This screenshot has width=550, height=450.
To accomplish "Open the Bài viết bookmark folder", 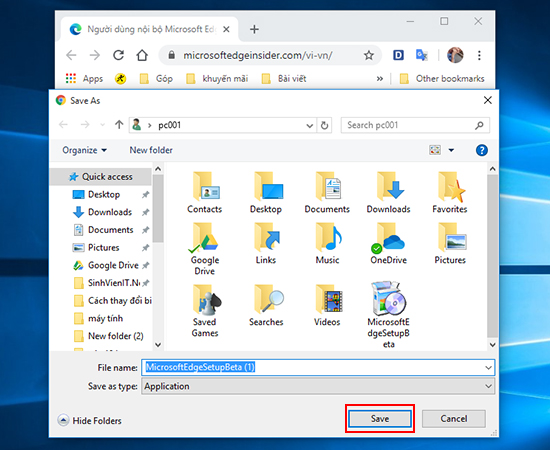I will (x=284, y=79).
